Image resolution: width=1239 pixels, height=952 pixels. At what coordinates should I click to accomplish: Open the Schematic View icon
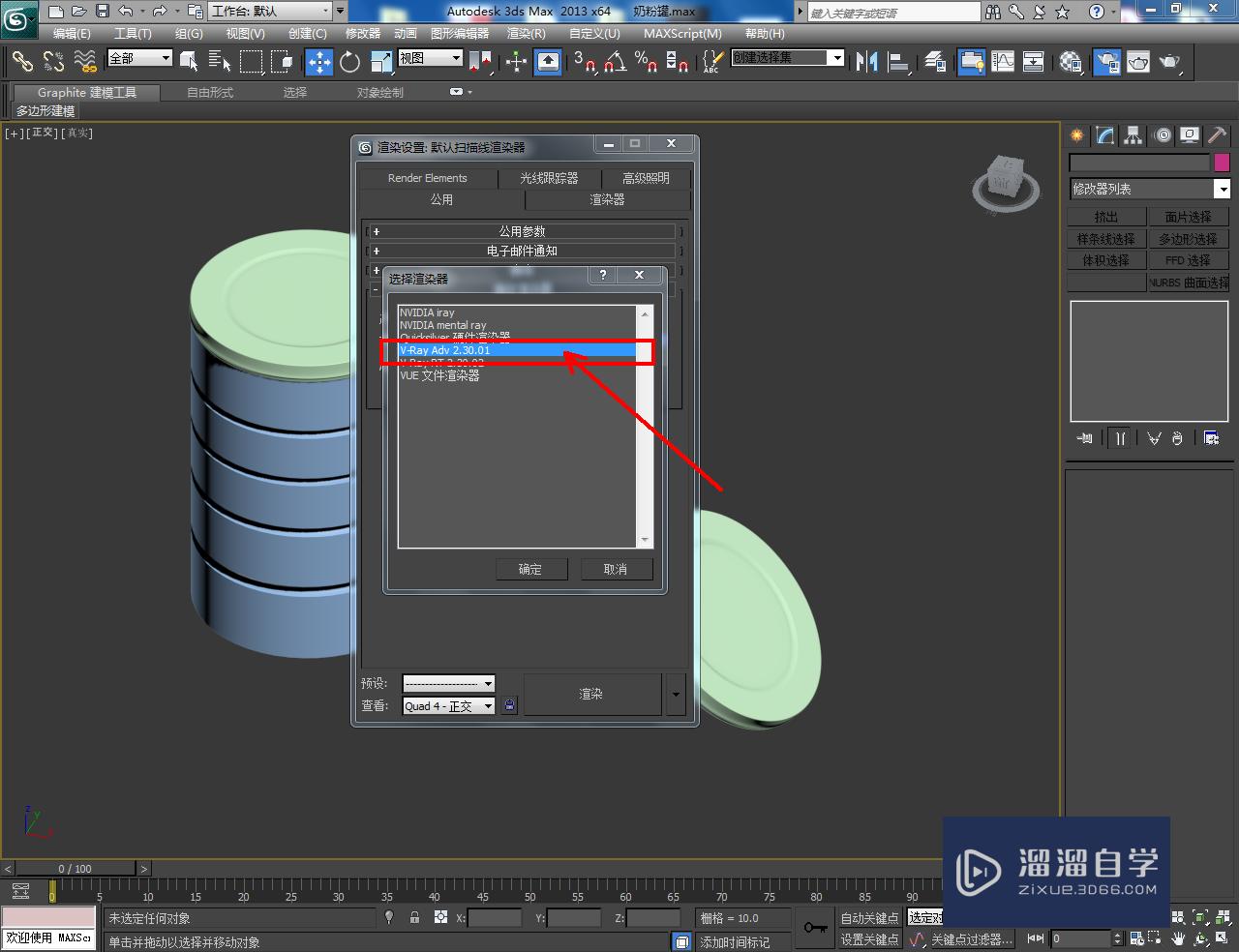[1034, 62]
